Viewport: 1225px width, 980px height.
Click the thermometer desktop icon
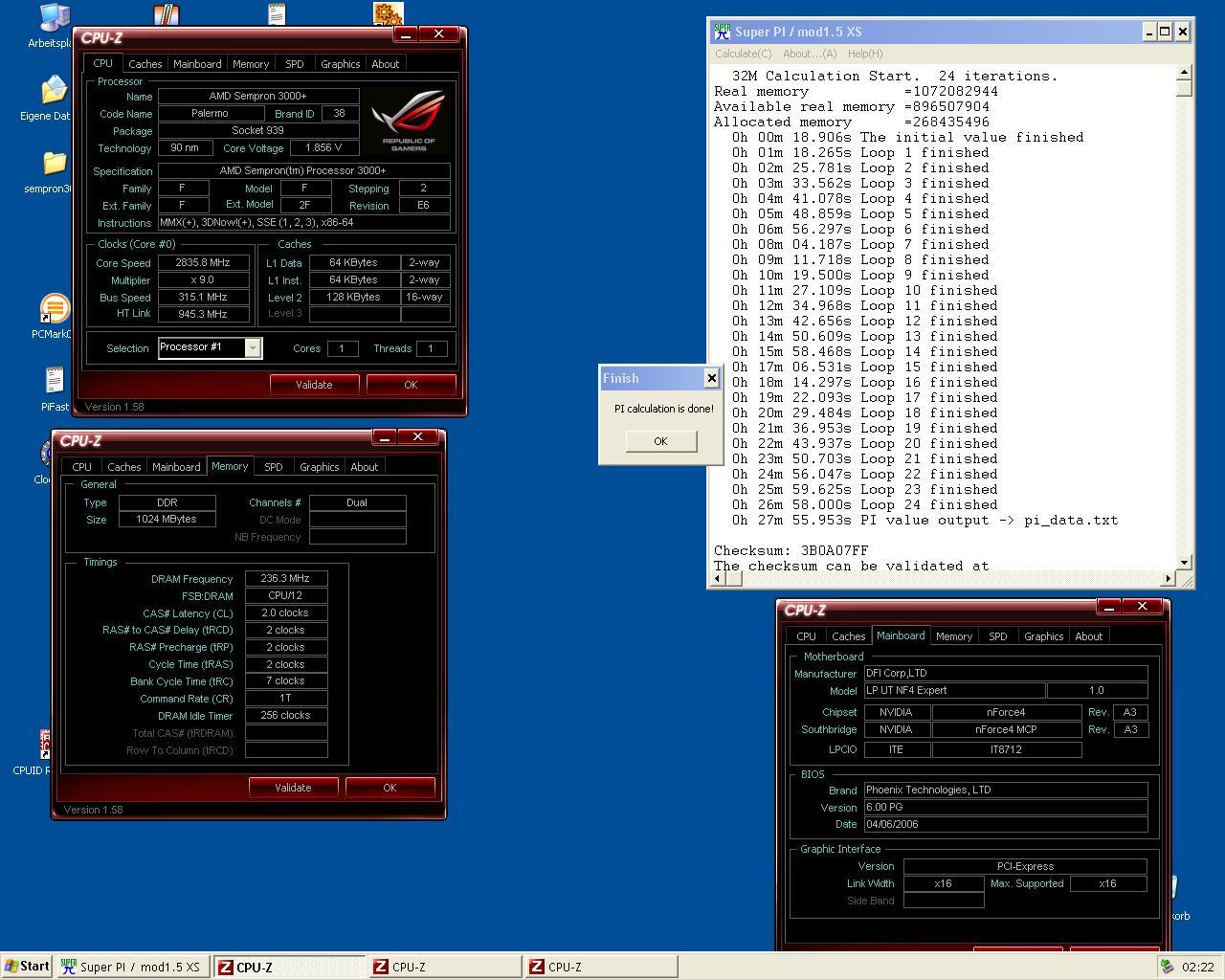[x=167, y=13]
